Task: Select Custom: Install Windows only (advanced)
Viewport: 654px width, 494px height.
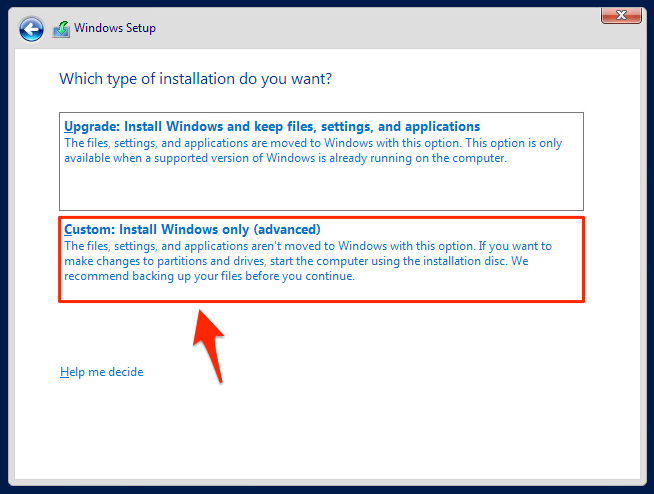Action: point(321,259)
